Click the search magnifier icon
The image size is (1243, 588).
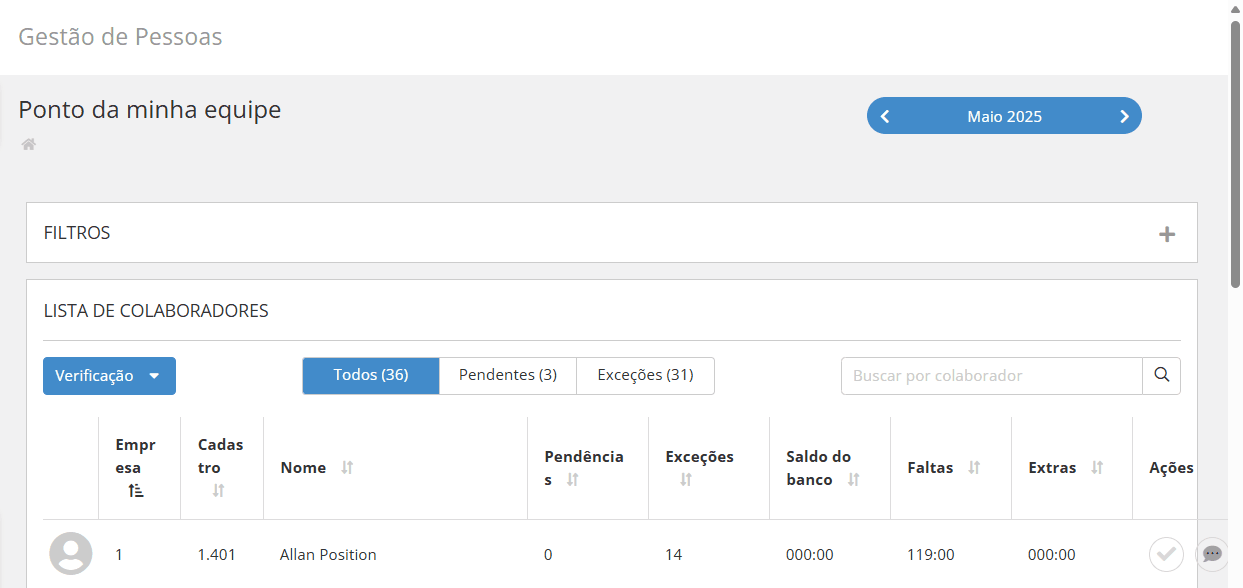(x=1161, y=375)
